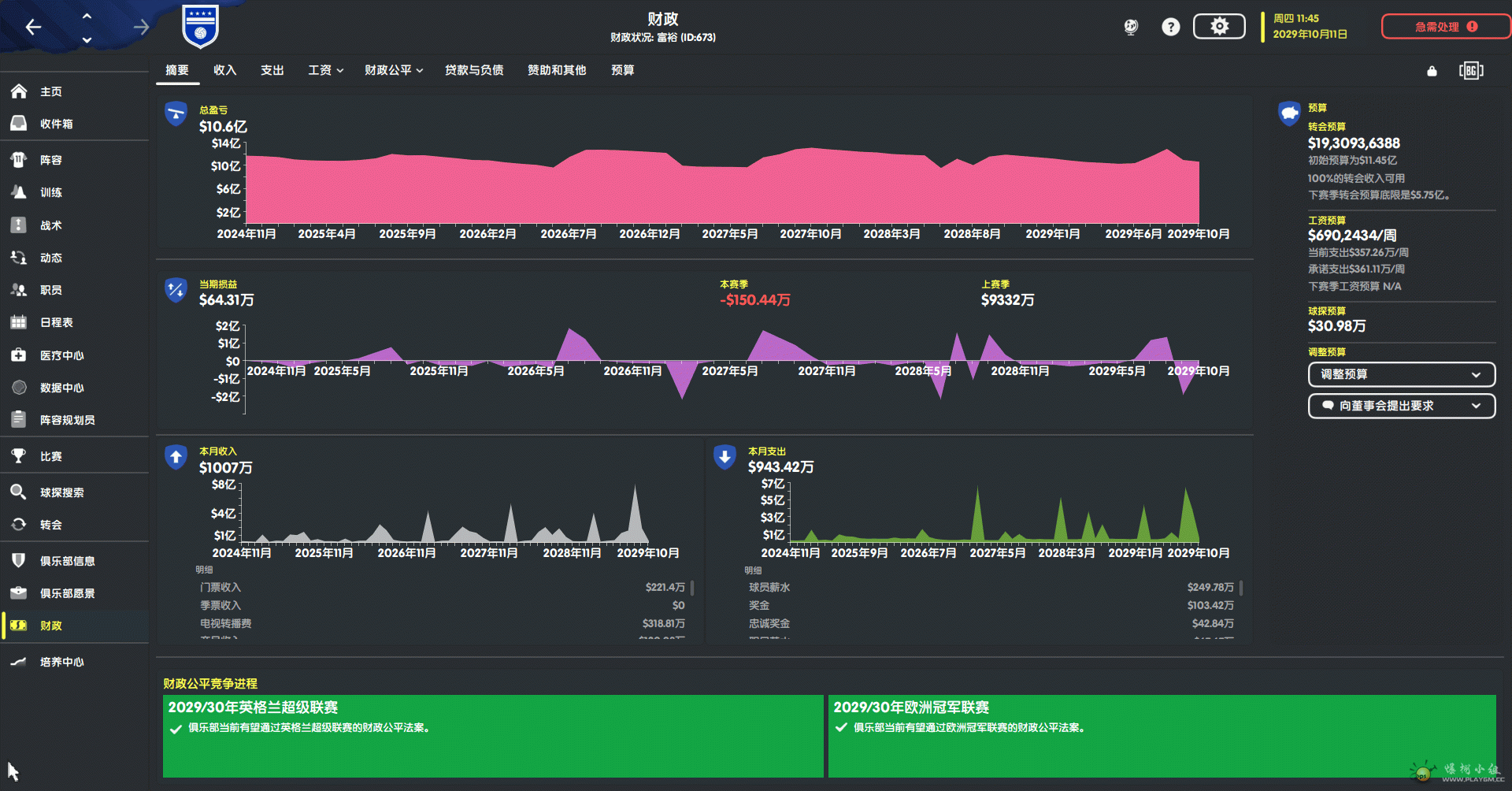The height and width of the screenshot is (791, 1512).
Task: Open the 2029/30年欧洲冠军联赛 panel
Action: (x=1162, y=736)
